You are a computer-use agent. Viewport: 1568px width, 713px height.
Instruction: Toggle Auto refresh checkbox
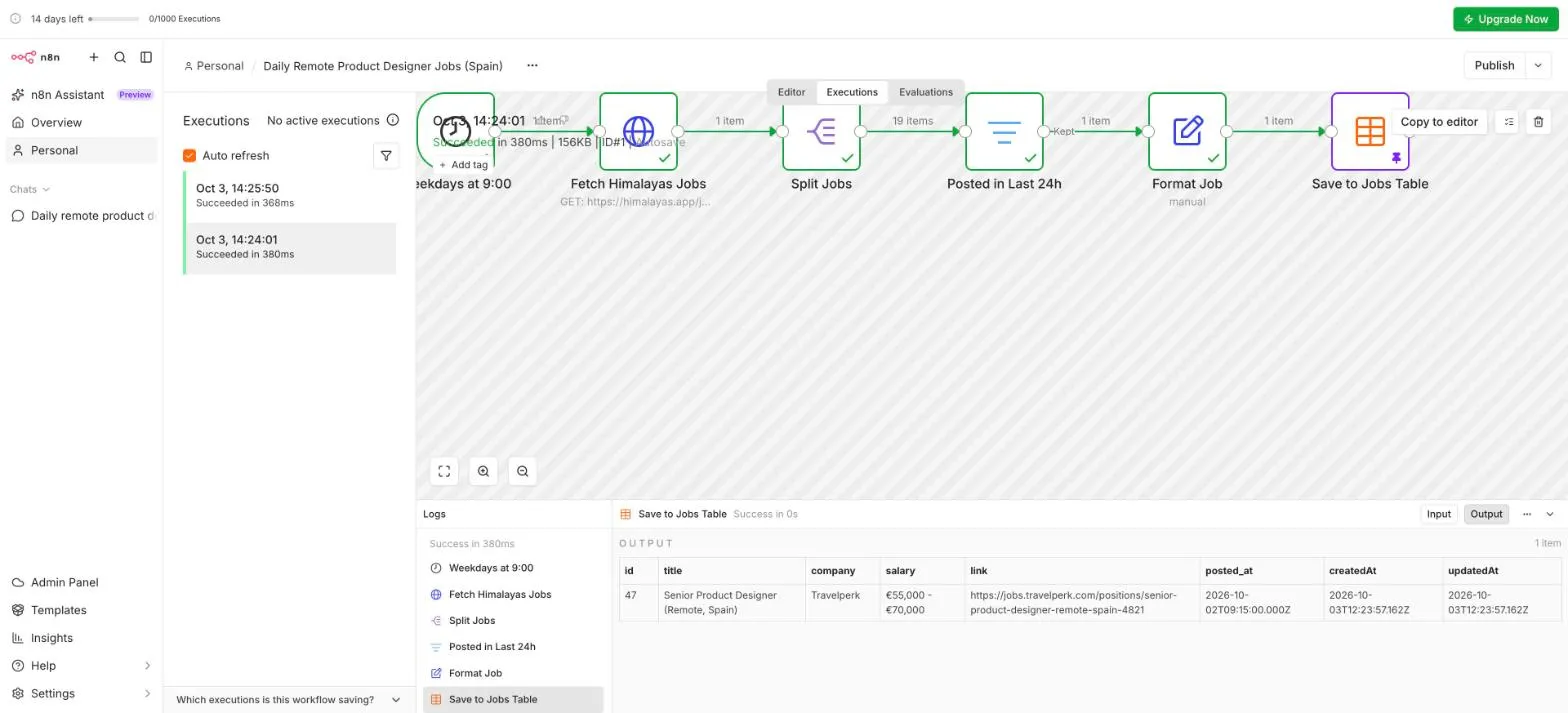click(x=189, y=156)
